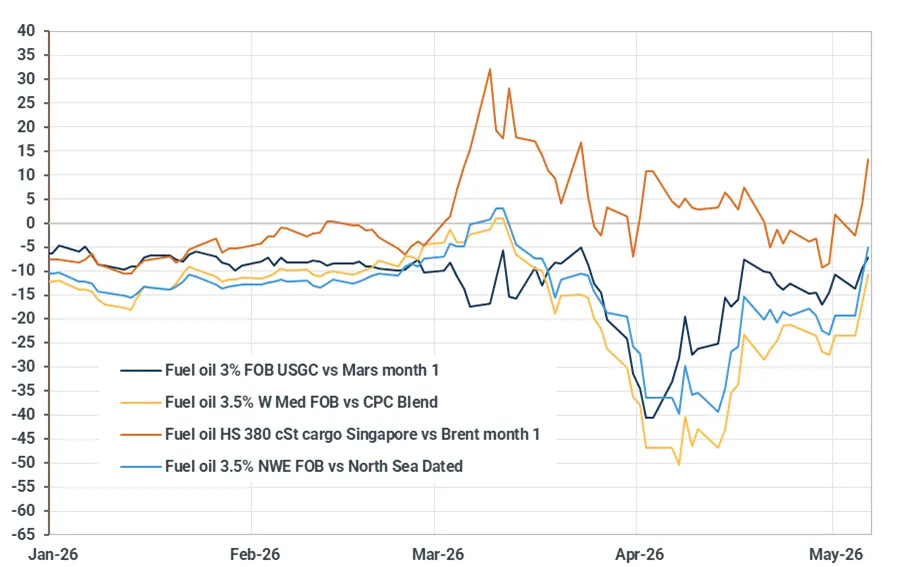
Task: Click the yellow W Med legend line swatch
Action: point(141,402)
